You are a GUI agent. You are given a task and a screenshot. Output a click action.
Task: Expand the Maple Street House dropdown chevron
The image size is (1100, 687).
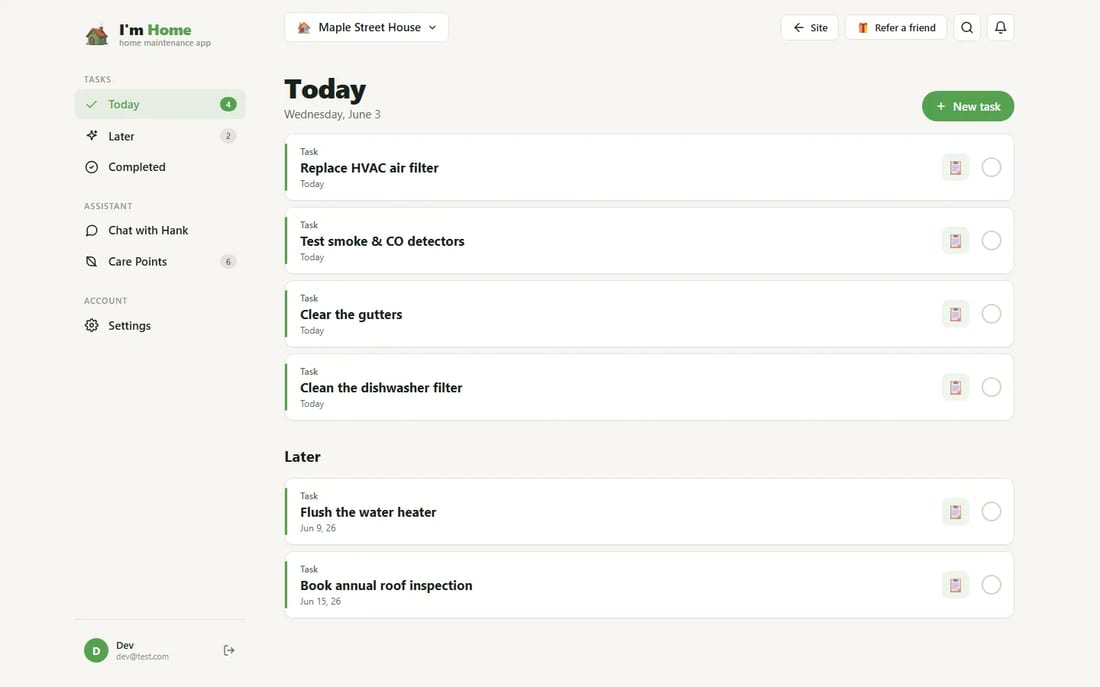(432, 27)
